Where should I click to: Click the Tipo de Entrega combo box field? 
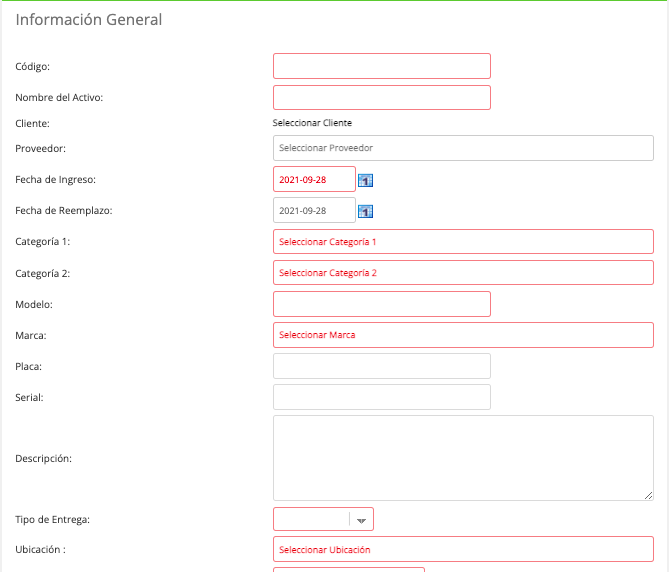tap(323, 519)
